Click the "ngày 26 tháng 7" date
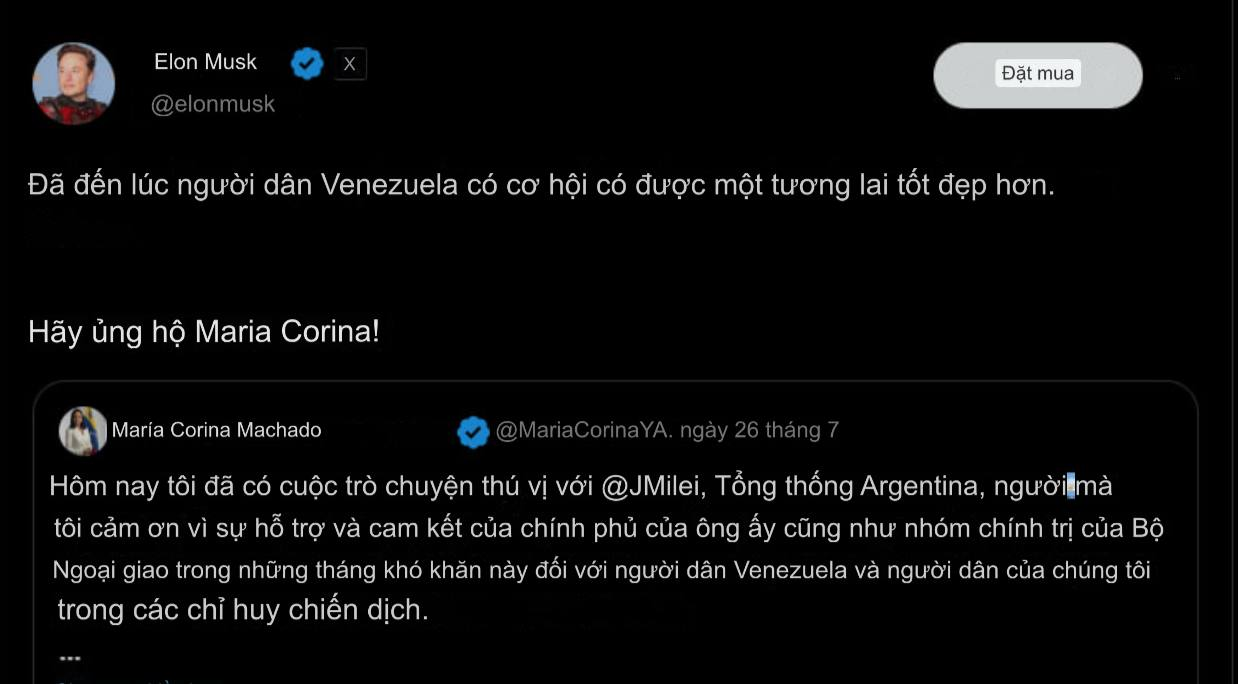Viewport: 1238px width, 684px height. tap(759, 431)
